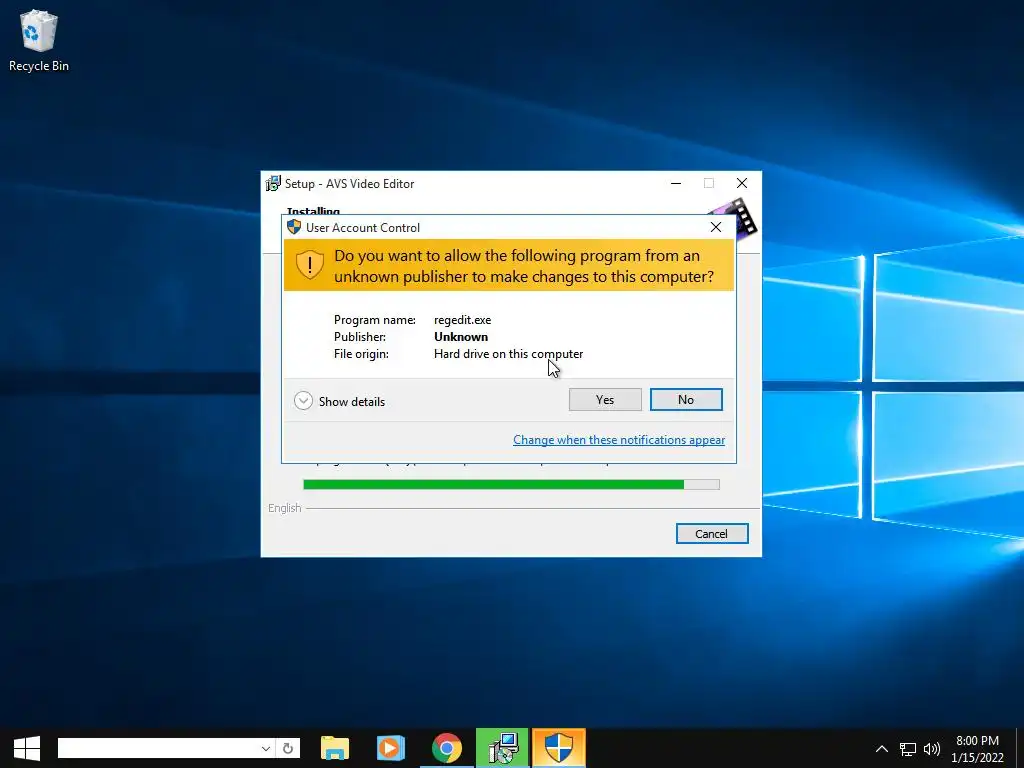The width and height of the screenshot is (1024, 768).
Task: Click 'Hard drive on this computer' text
Action: point(508,354)
